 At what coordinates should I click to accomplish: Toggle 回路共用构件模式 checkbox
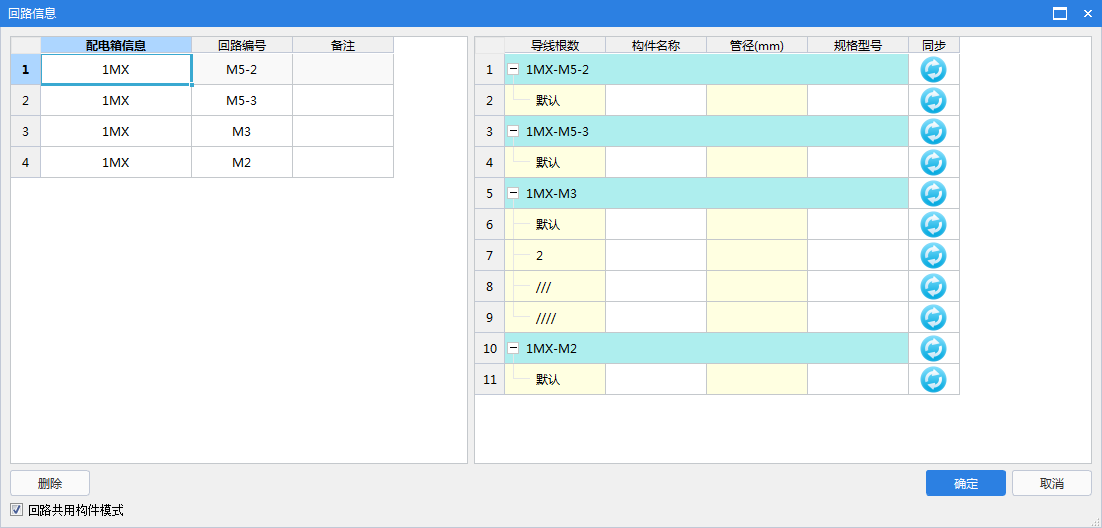(16, 510)
